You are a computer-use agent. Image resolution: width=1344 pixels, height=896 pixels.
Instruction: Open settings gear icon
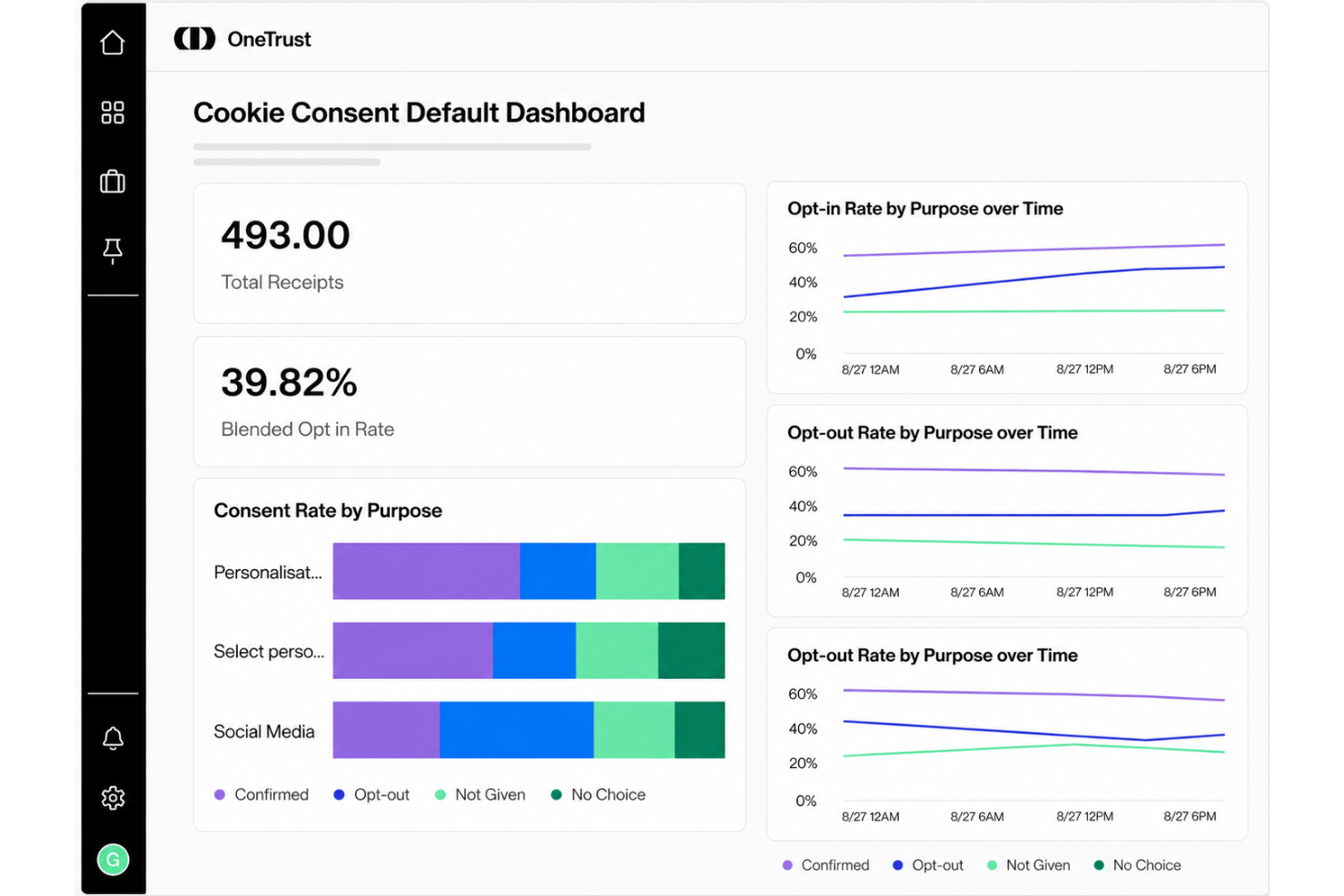coord(113,798)
